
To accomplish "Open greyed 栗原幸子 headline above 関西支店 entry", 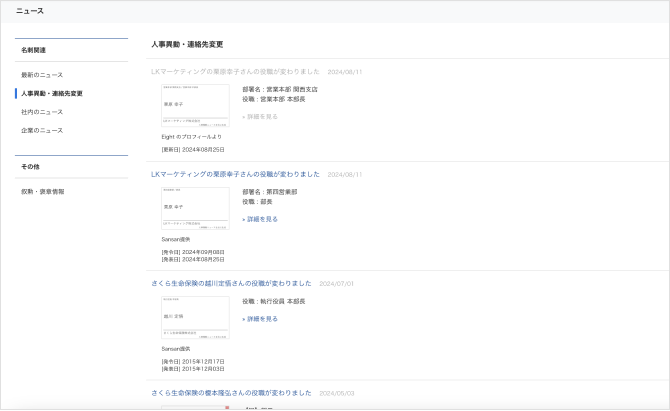I will click(236, 71).
